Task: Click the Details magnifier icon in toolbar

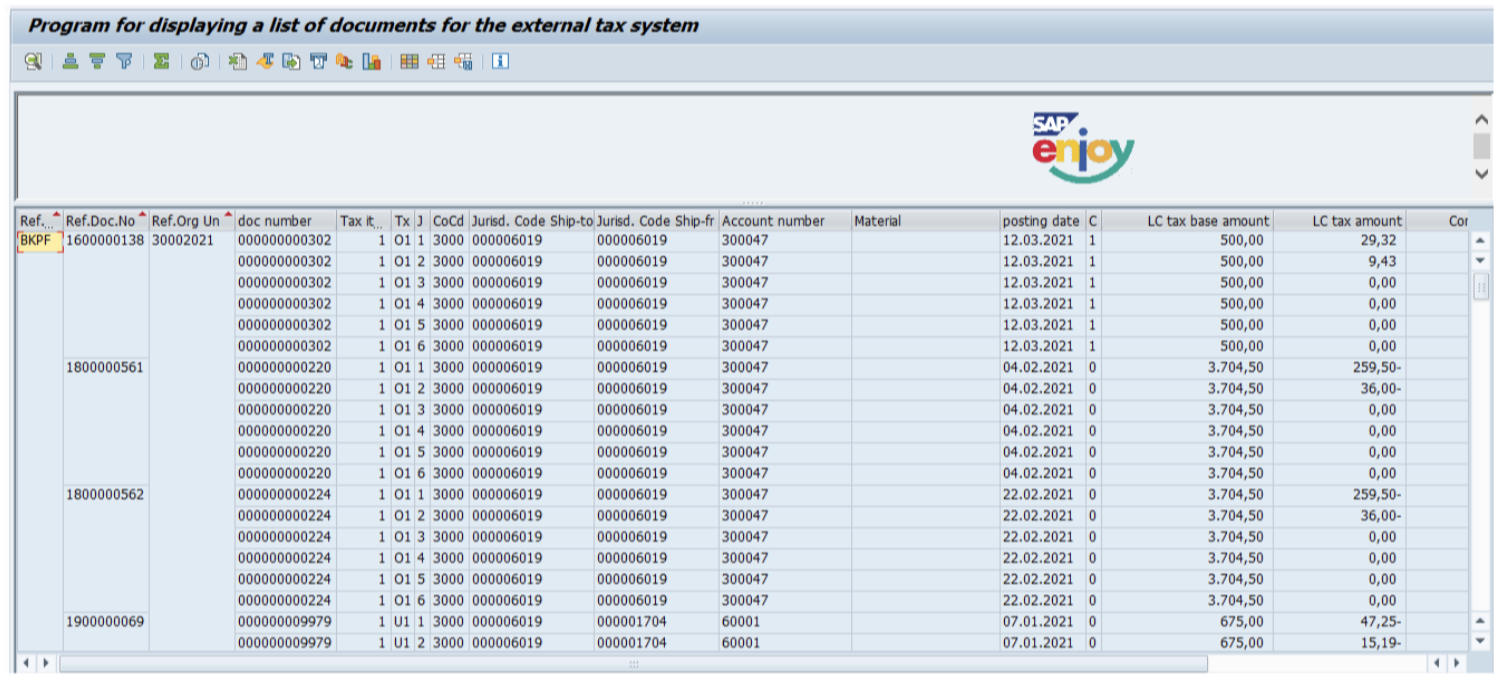Action: [x=33, y=62]
